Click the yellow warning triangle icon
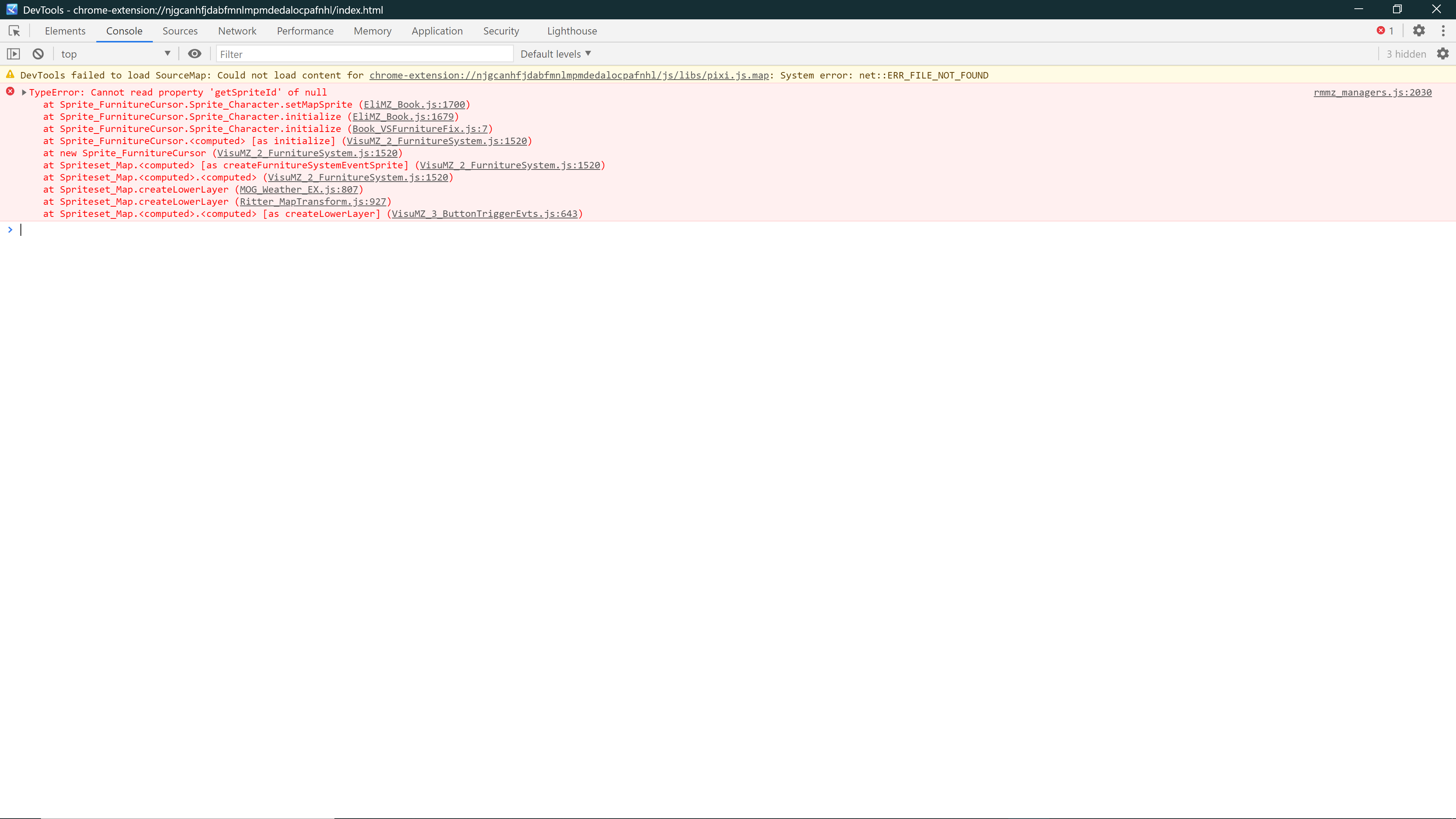This screenshot has height=819, width=1456. pos(10,75)
